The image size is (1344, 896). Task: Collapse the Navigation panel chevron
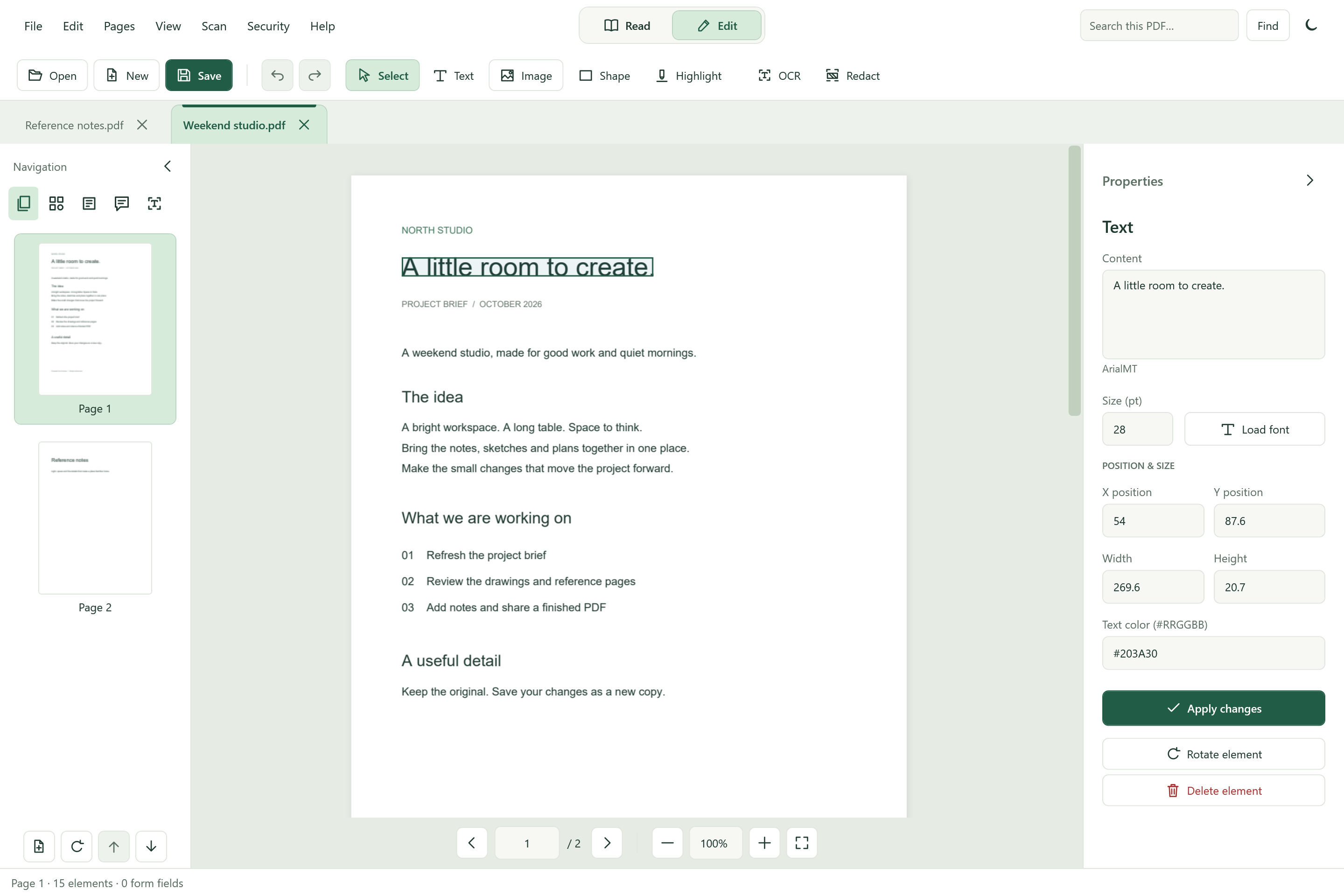coord(168,166)
